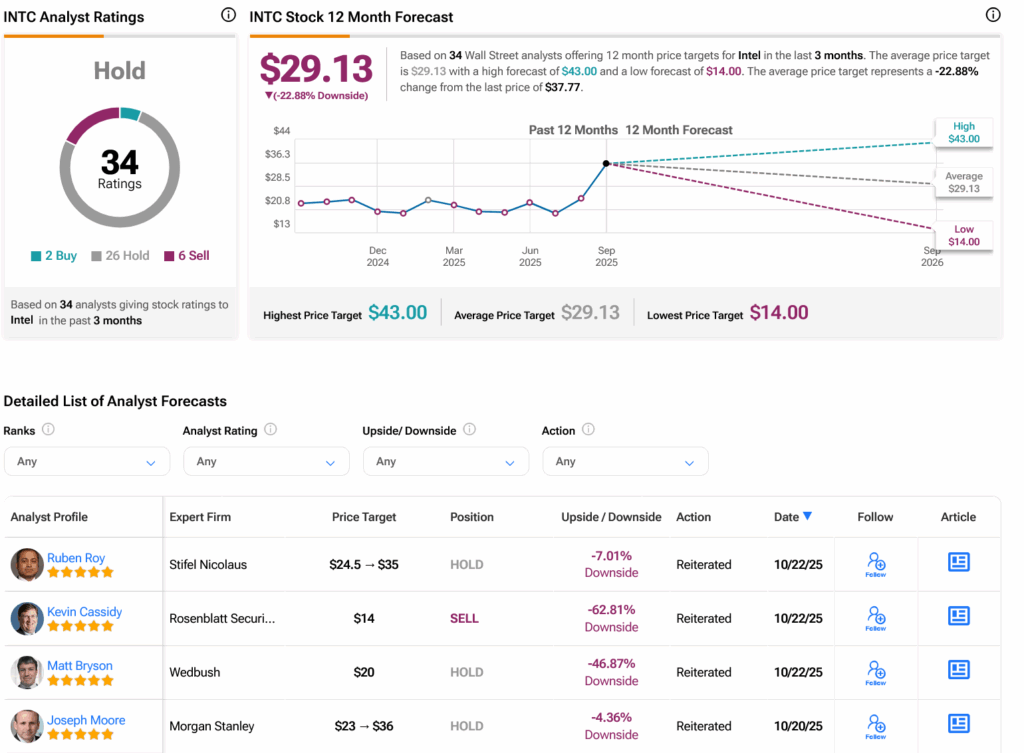The image size is (1024, 753).
Task: Expand the Upside/Downside dropdown
Action: 445,462
